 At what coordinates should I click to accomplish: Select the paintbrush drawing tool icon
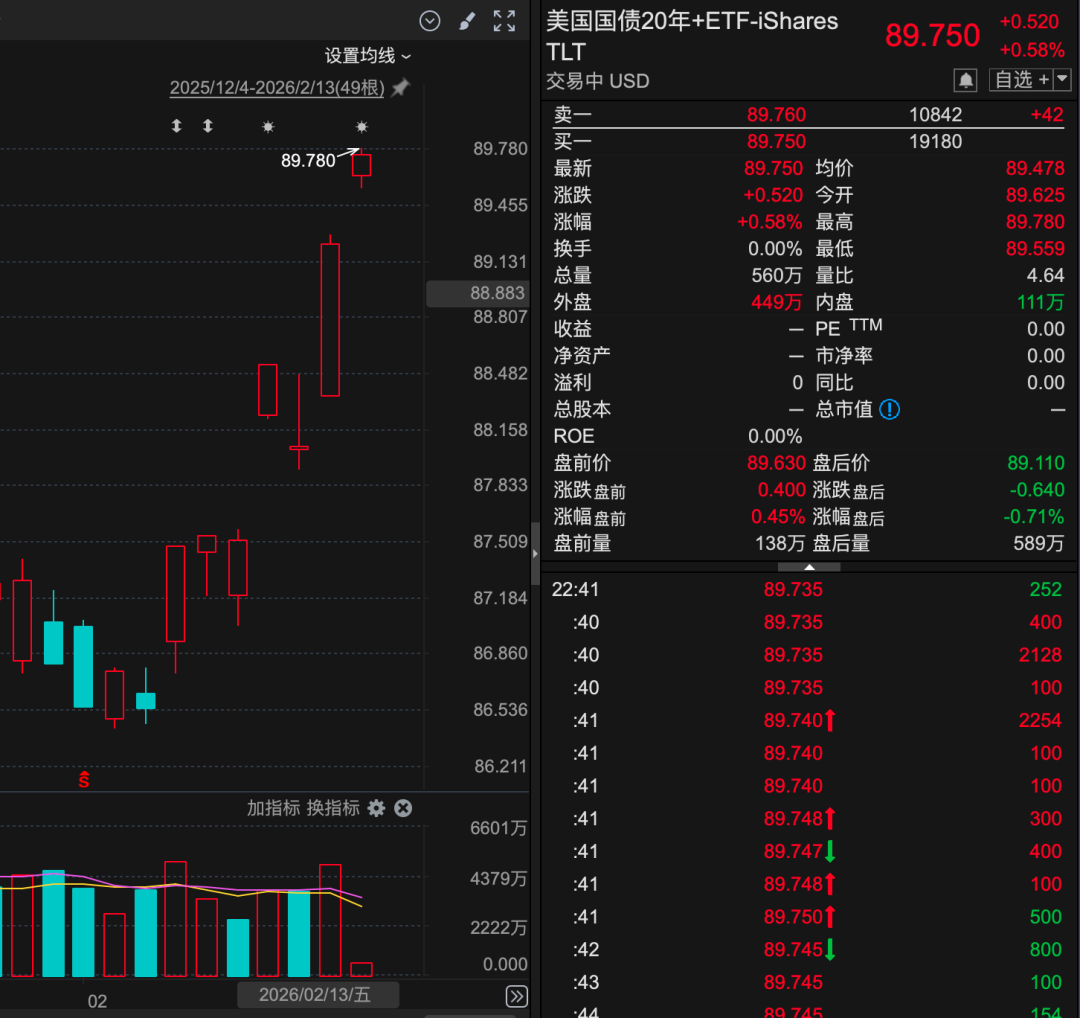[x=467, y=21]
